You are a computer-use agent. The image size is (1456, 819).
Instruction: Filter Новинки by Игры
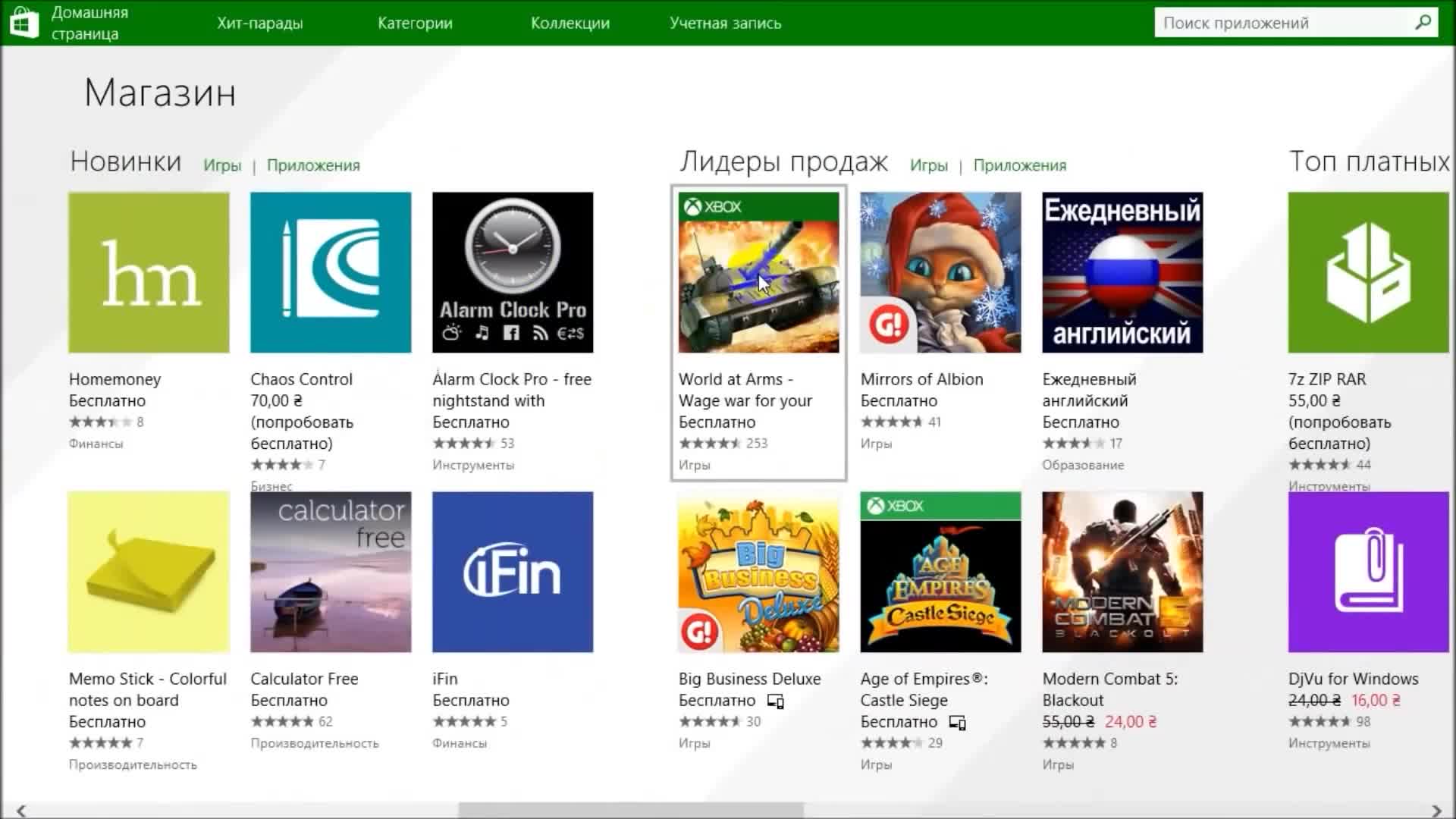pyautogui.click(x=222, y=165)
